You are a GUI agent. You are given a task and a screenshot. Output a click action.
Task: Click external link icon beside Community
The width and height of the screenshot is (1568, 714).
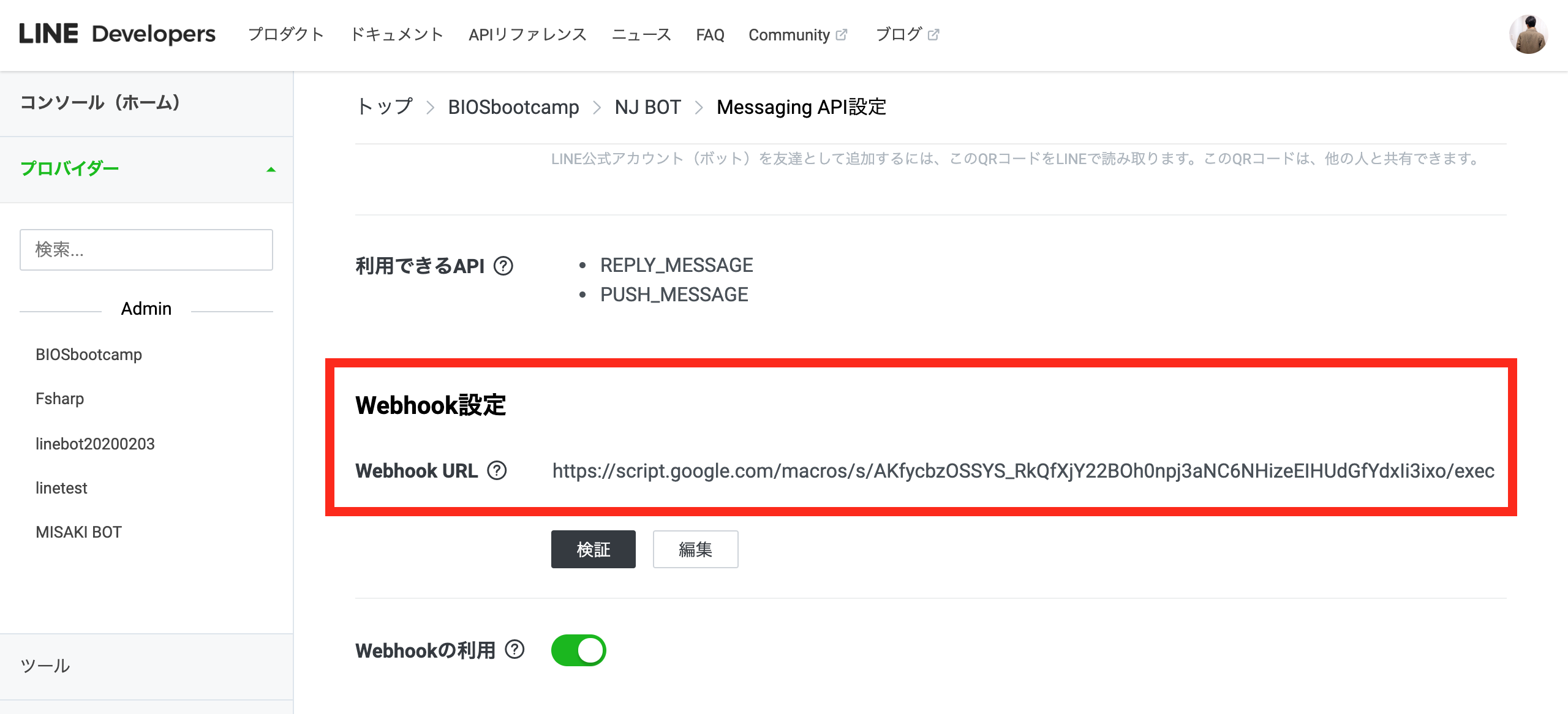[x=842, y=35]
